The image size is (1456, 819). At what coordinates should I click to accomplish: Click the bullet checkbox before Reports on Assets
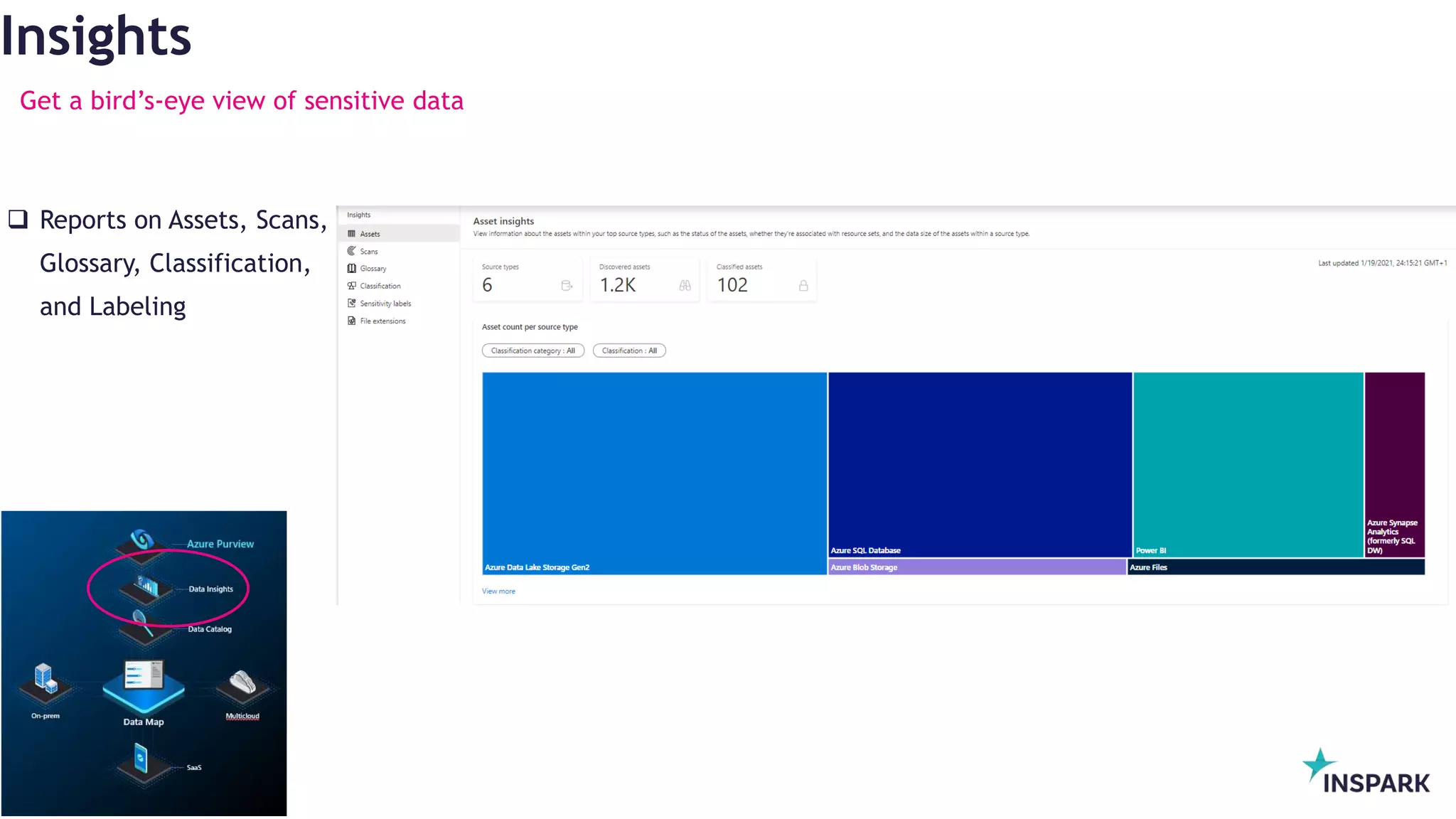tap(18, 218)
